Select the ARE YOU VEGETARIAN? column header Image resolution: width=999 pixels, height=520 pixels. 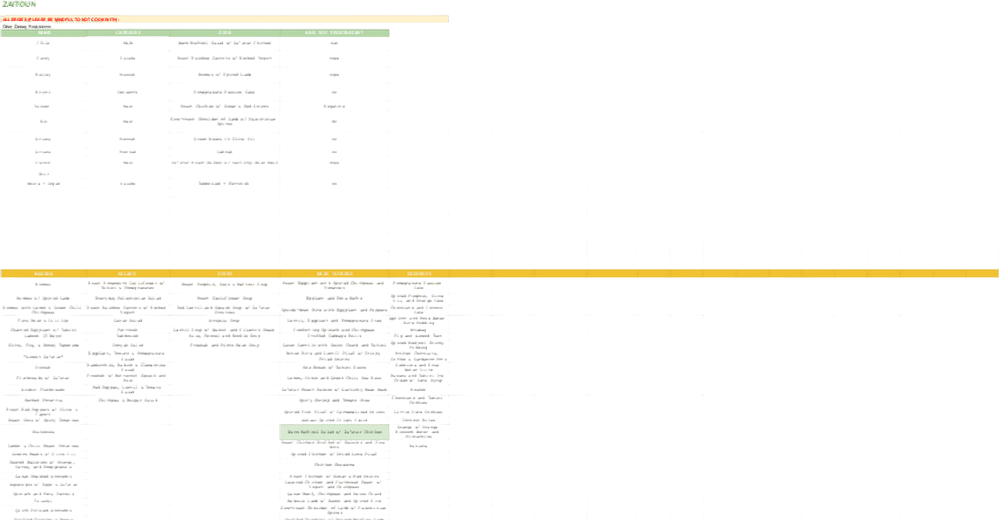click(x=334, y=32)
